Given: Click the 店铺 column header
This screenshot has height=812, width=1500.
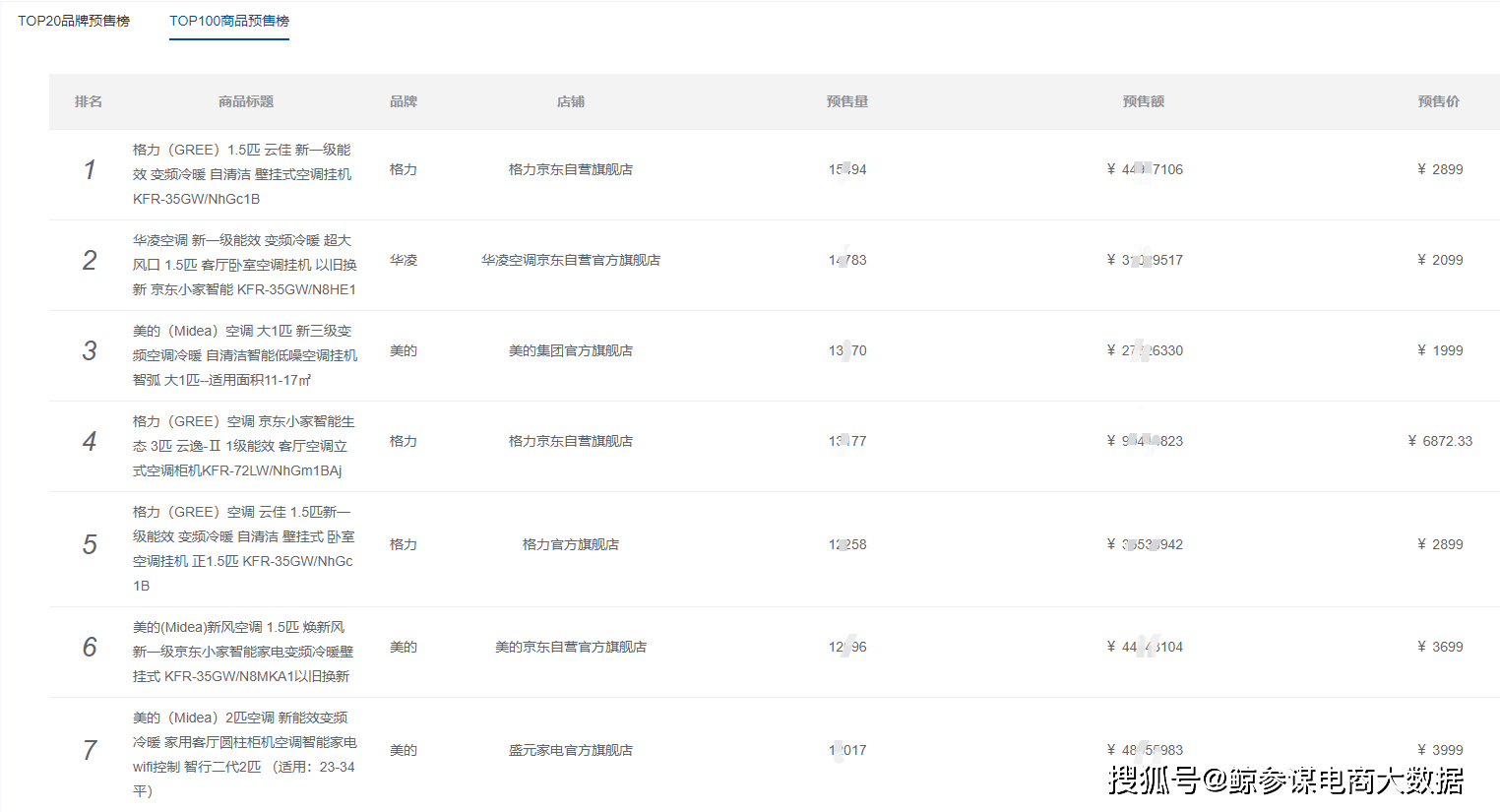Looking at the screenshot, I should pyautogui.click(x=571, y=101).
